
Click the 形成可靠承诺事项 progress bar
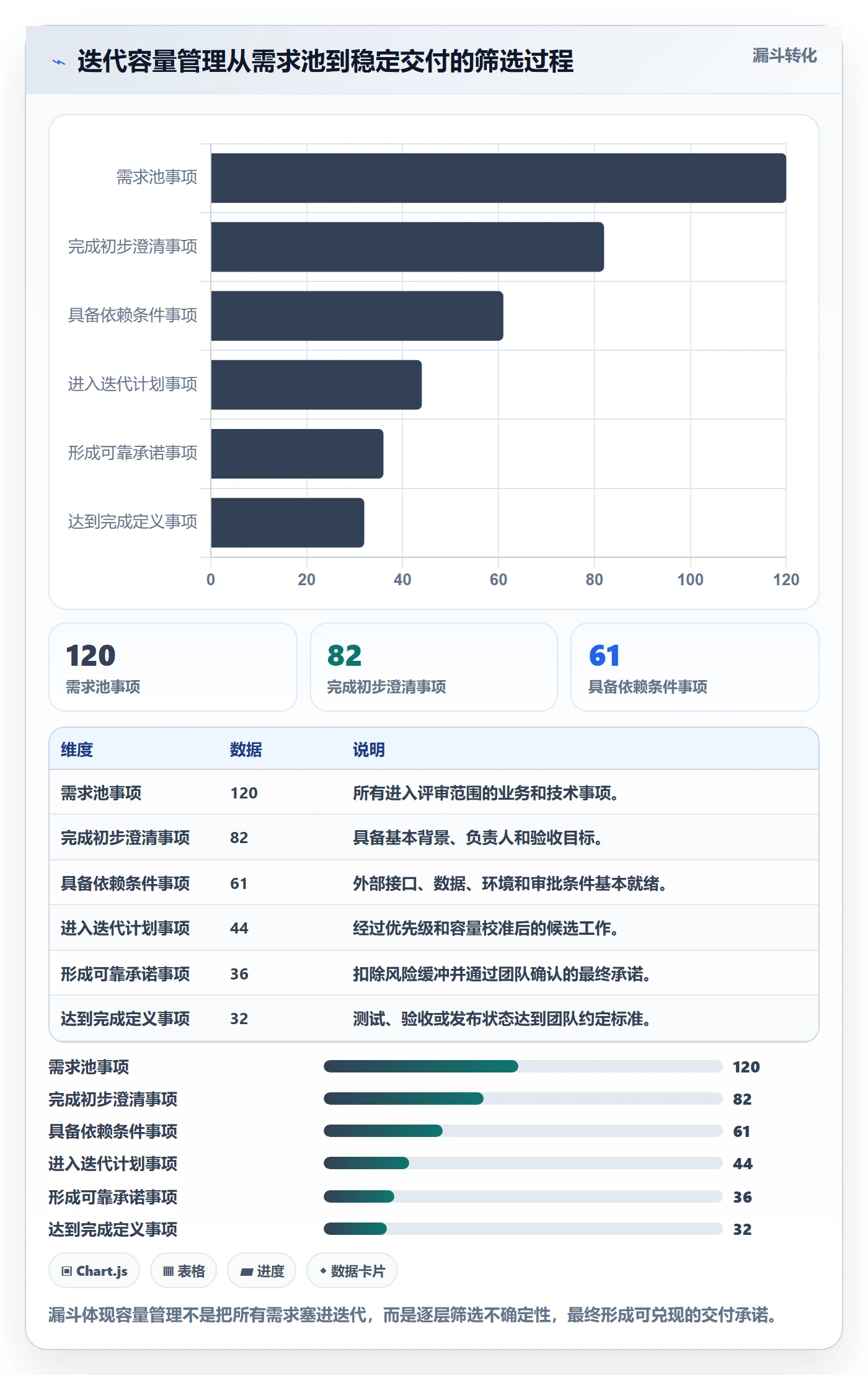click(x=523, y=1196)
